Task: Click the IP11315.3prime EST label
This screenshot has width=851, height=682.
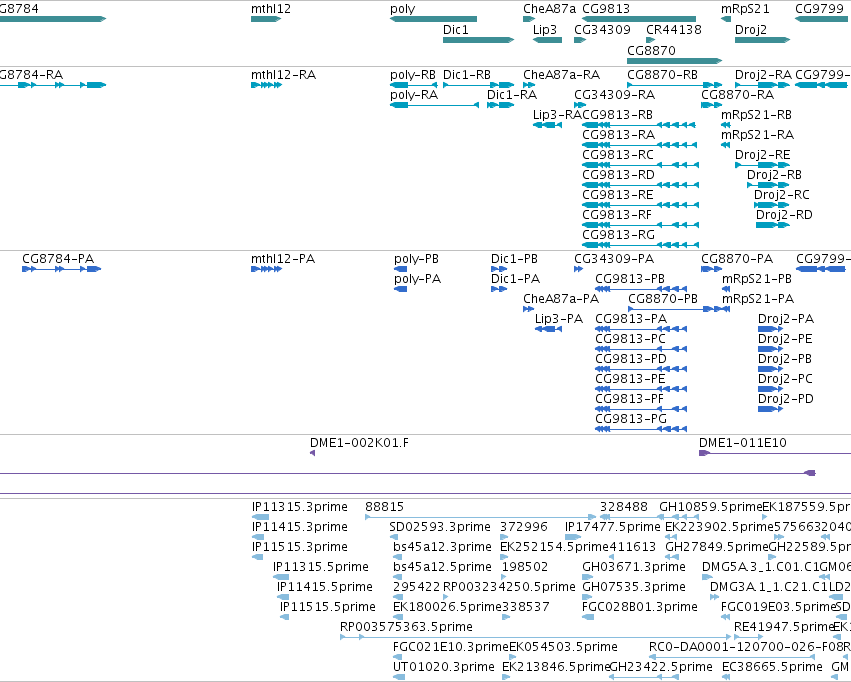Action: coord(300,507)
